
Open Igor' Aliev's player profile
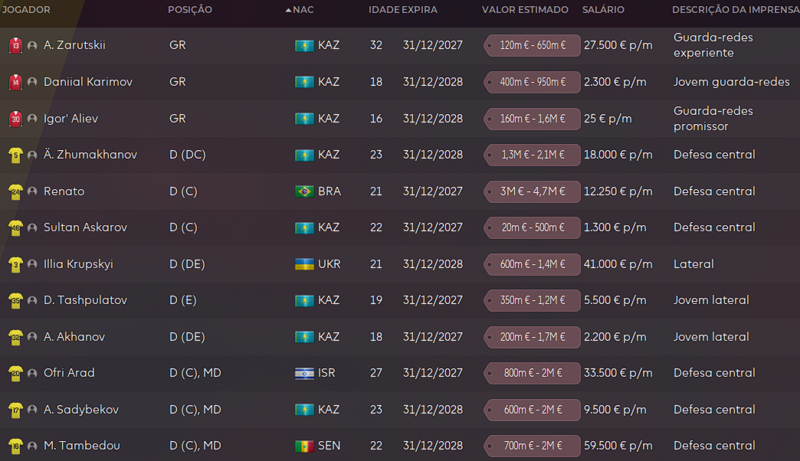[x=70, y=118]
